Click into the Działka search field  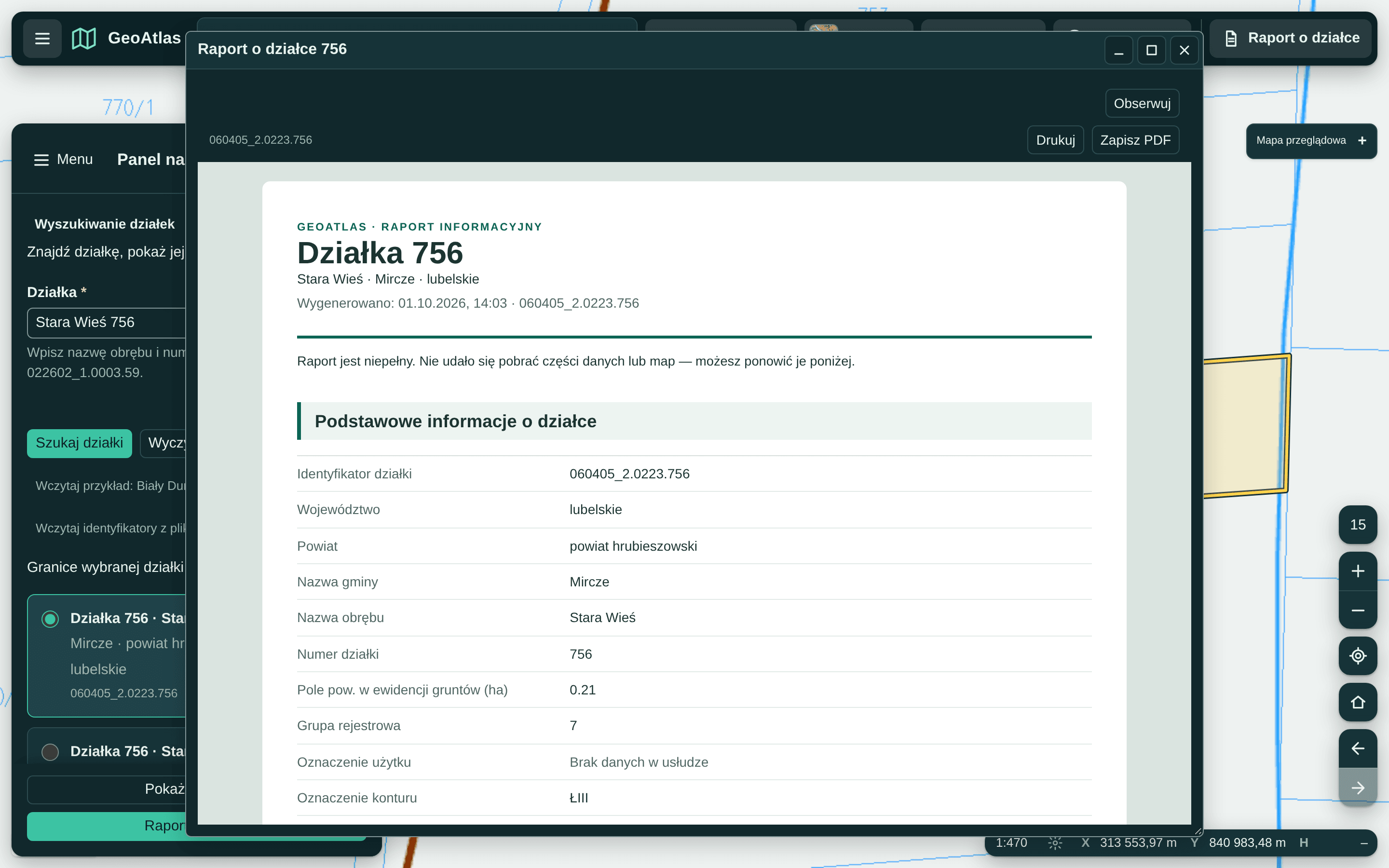107,323
